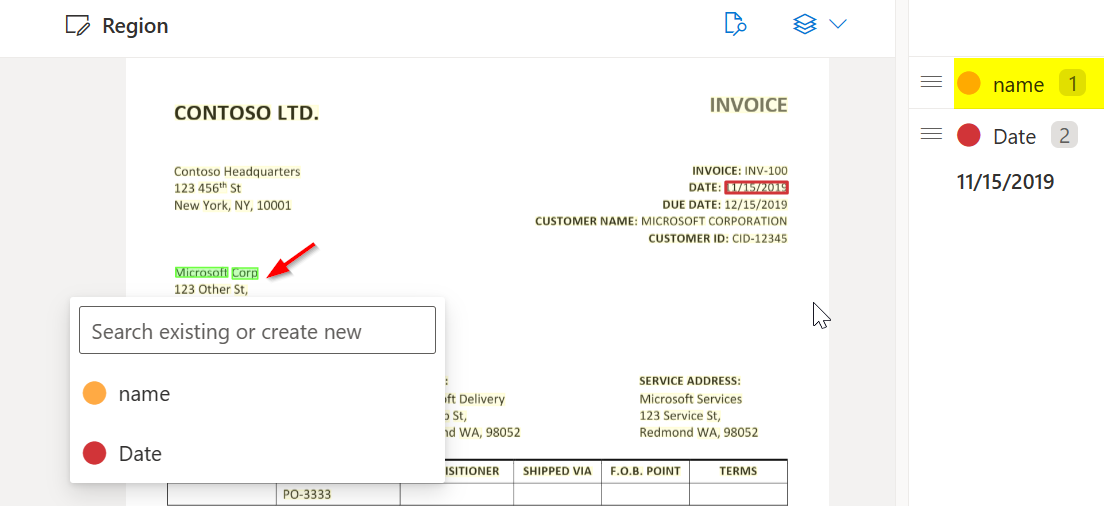
Task: Click the INV-100 invoice number
Action: pos(766,170)
